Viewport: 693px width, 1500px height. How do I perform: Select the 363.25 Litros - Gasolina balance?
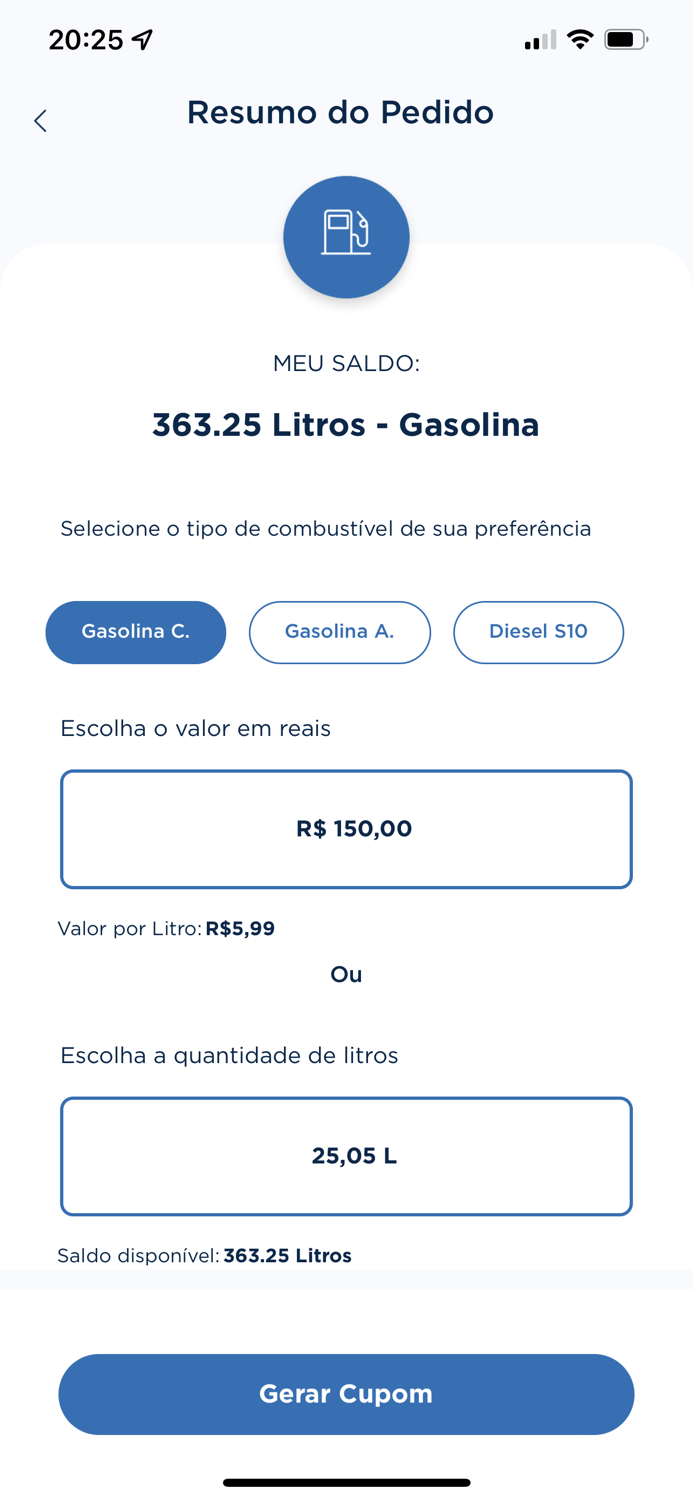click(x=346, y=424)
